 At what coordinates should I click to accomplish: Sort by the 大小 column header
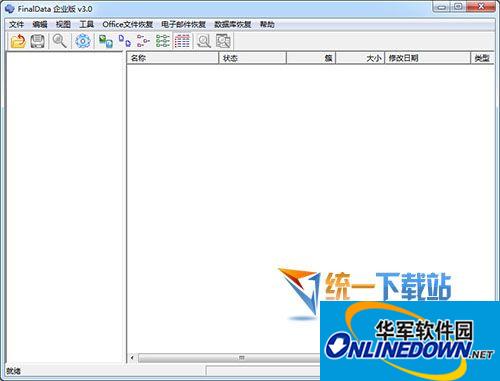(x=360, y=58)
